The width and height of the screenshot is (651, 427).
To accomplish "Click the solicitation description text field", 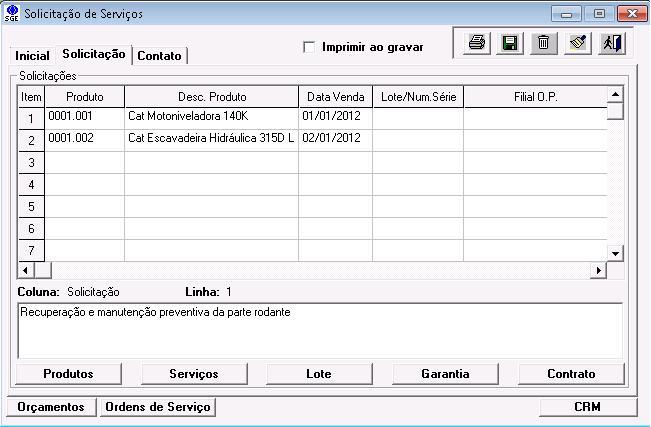I will pyautogui.click(x=320, y=329).
